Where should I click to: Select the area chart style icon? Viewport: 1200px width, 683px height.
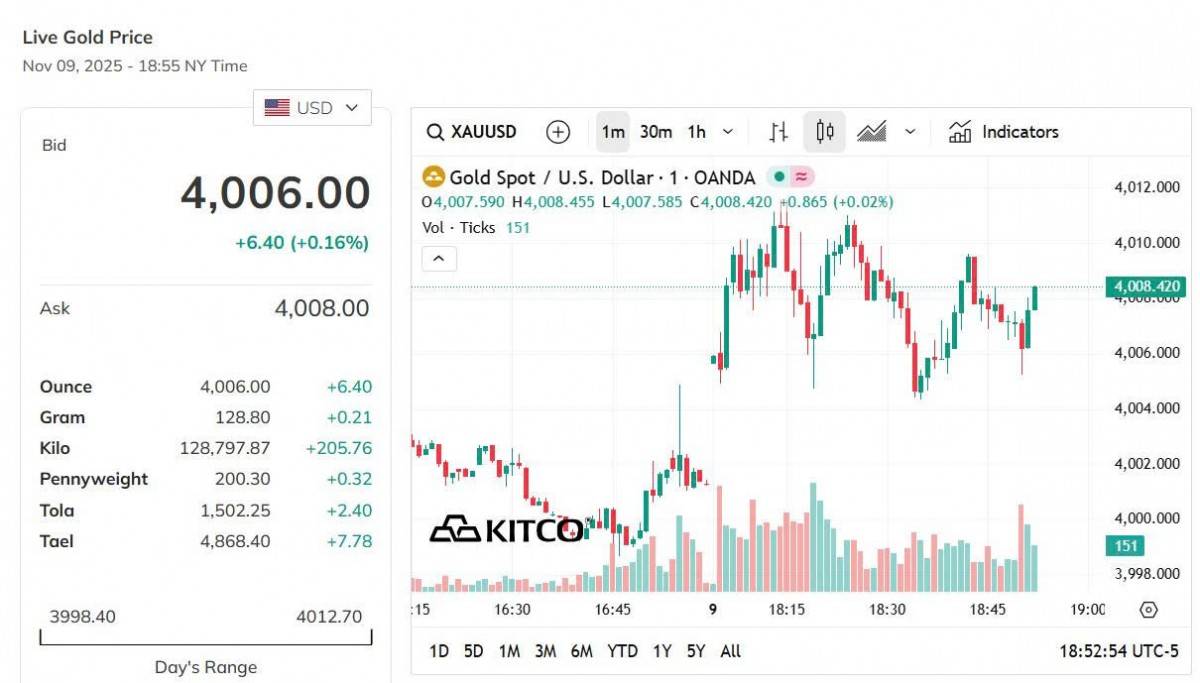coord(874,131)
